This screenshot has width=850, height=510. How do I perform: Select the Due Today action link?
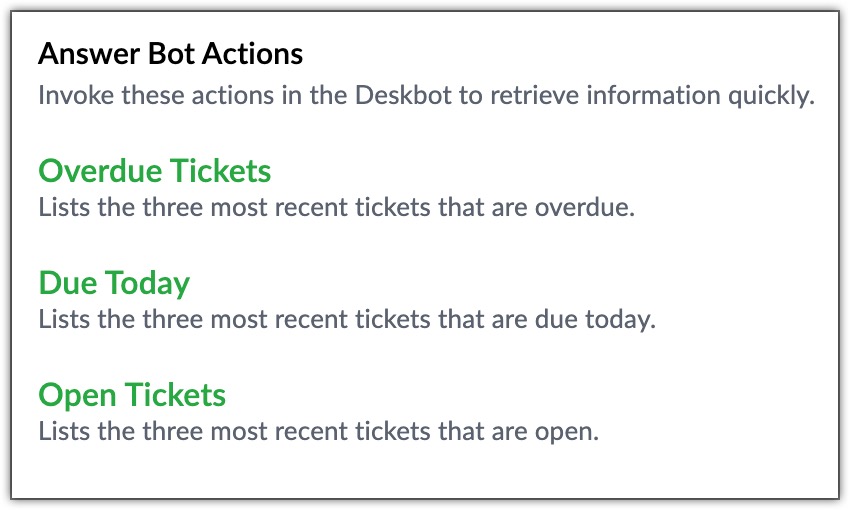(114, 283)
